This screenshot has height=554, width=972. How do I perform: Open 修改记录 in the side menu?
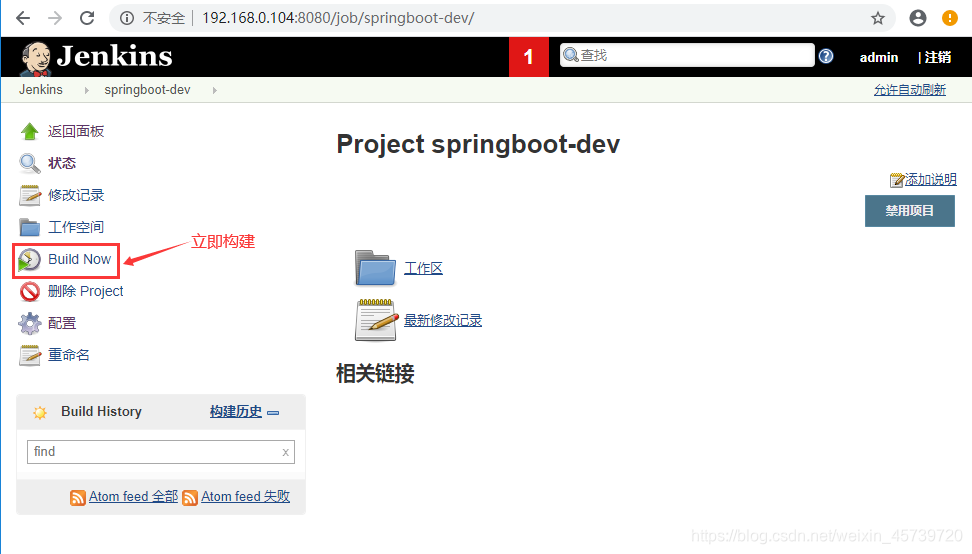(76, 195)
